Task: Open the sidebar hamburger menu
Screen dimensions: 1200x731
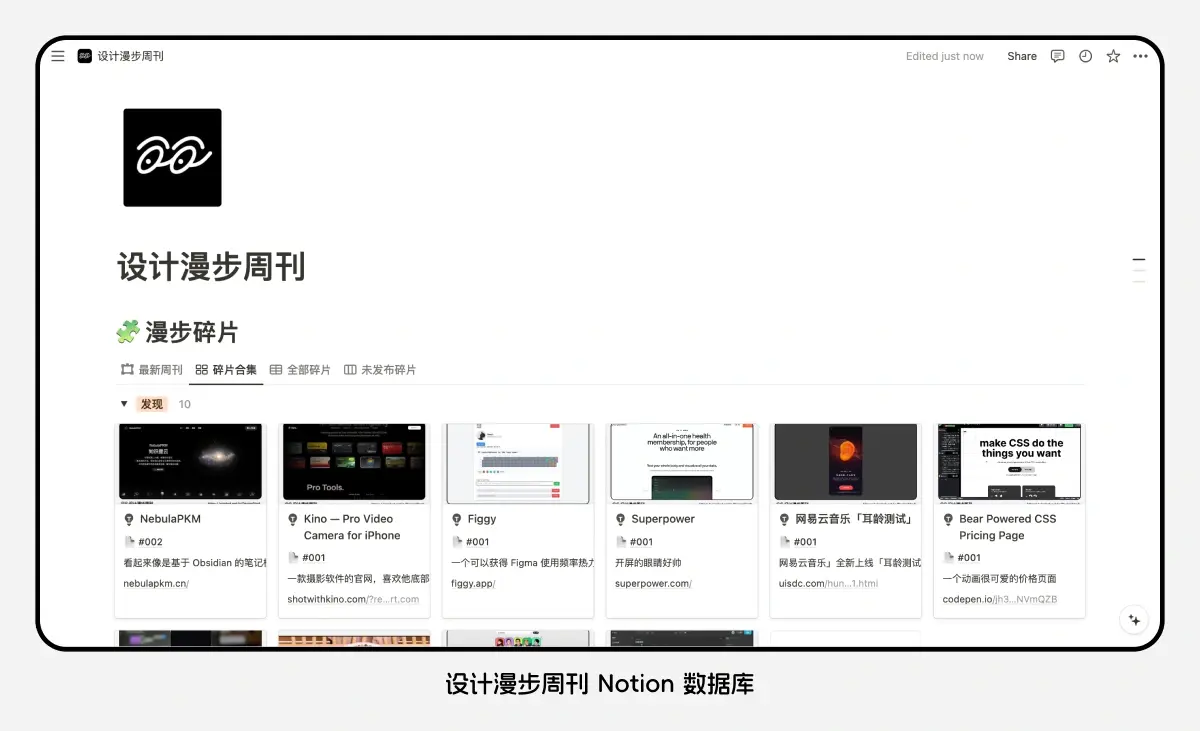Action: [x=58, y=56]
